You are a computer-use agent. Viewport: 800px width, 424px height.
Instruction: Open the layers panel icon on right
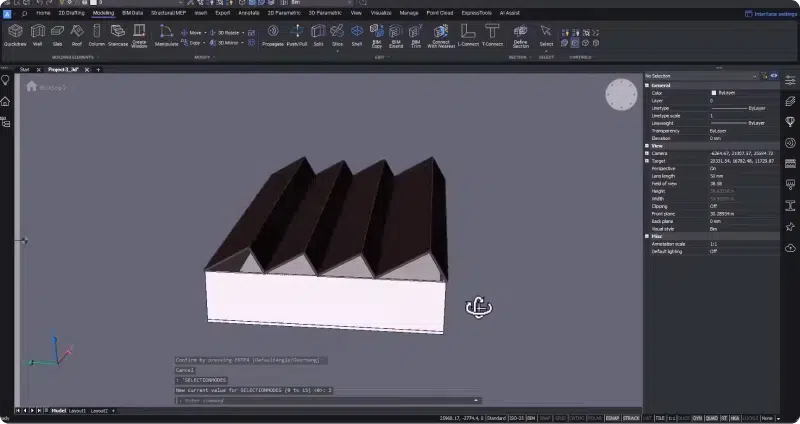(790, 101)
